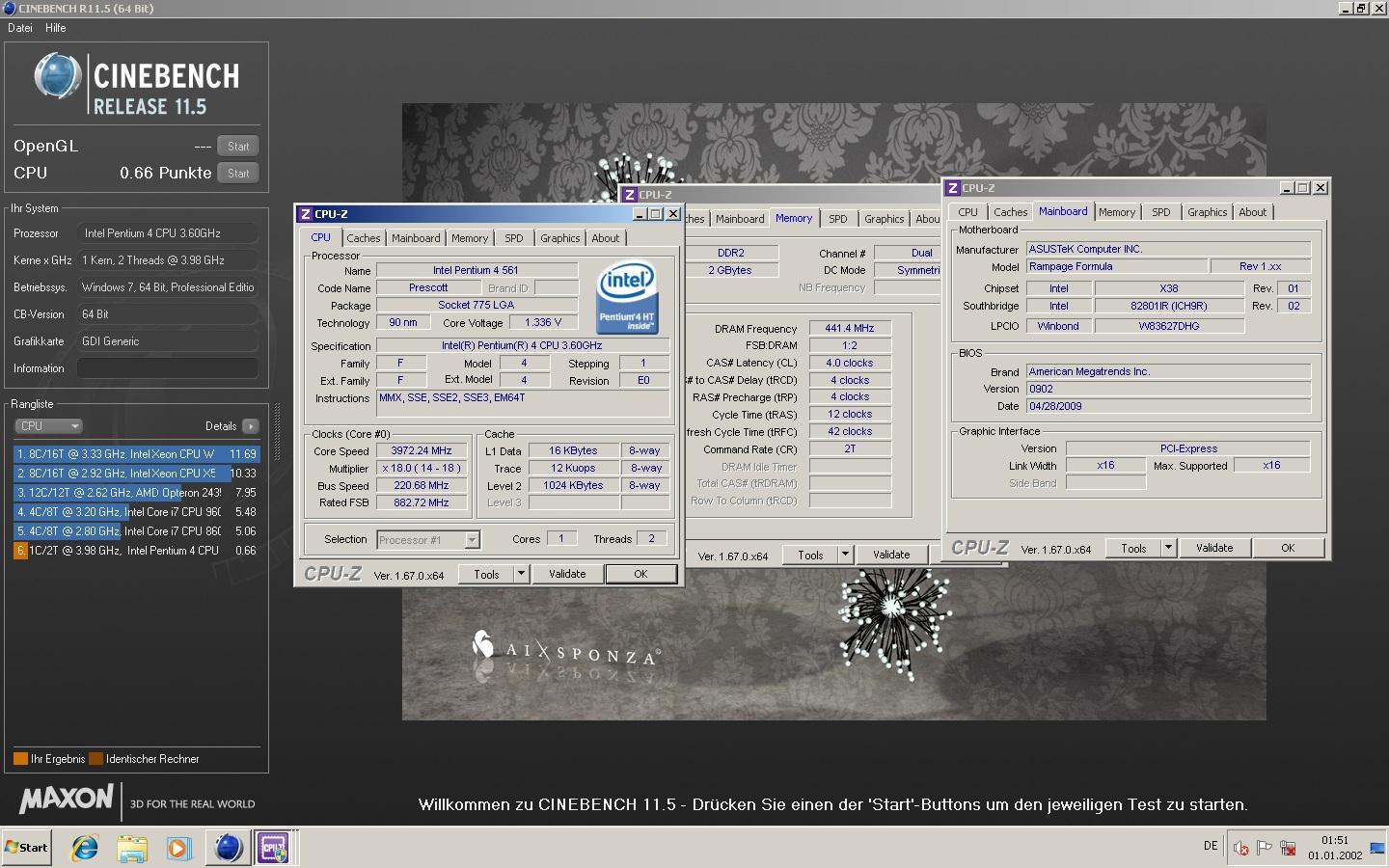
Task: Start the CPU benchmark
Action: click(x=238, y=174)
